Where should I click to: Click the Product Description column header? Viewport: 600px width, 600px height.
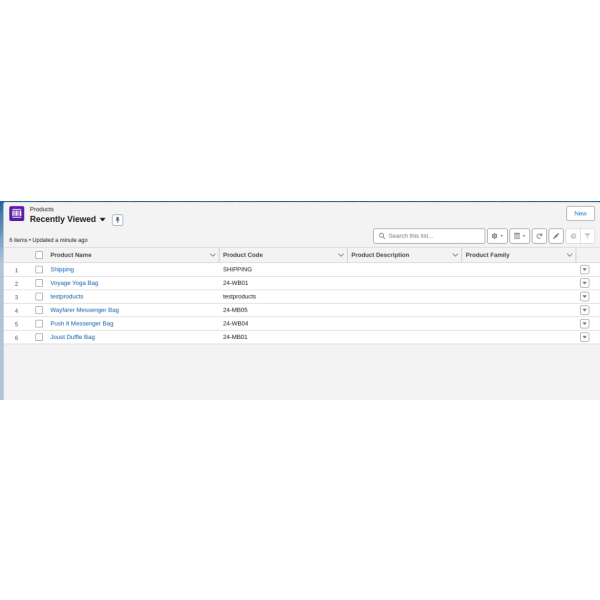[x=380, y=255]
